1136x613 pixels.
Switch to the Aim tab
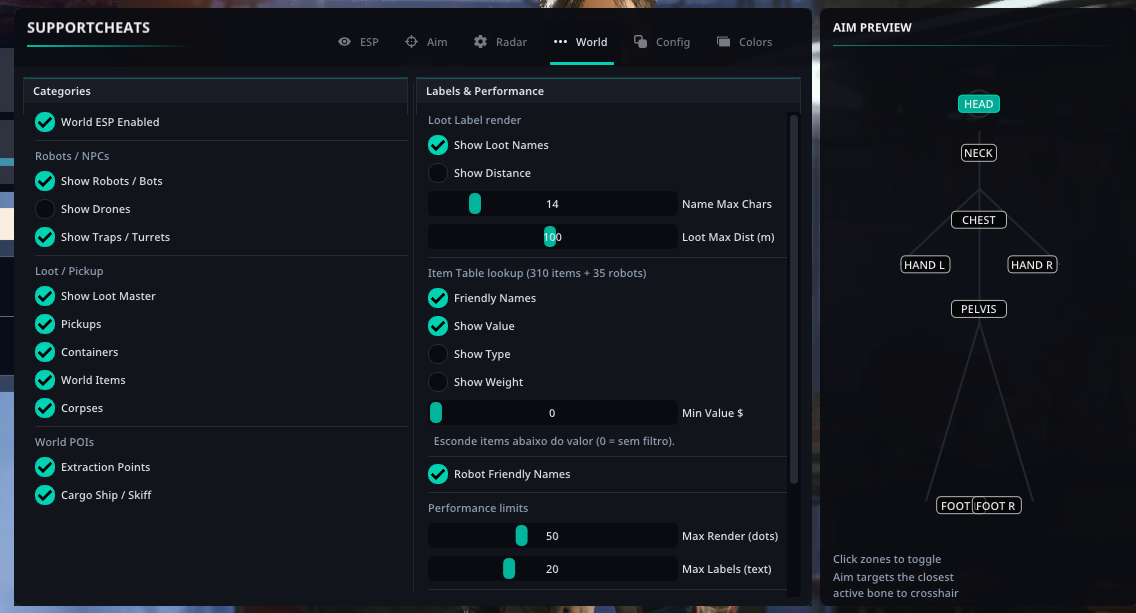point(426,42)
